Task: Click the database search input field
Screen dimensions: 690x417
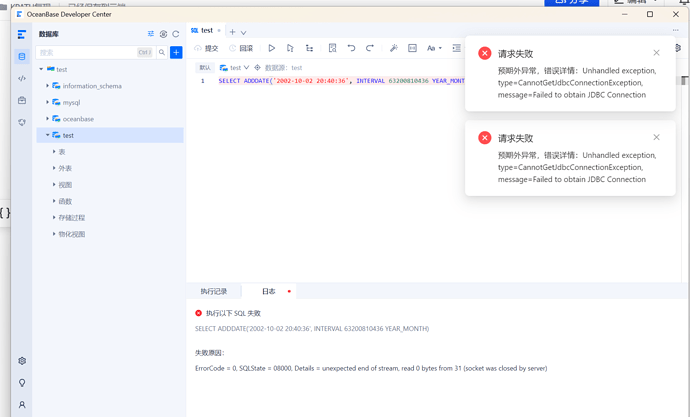Action: tap(90, 52)
